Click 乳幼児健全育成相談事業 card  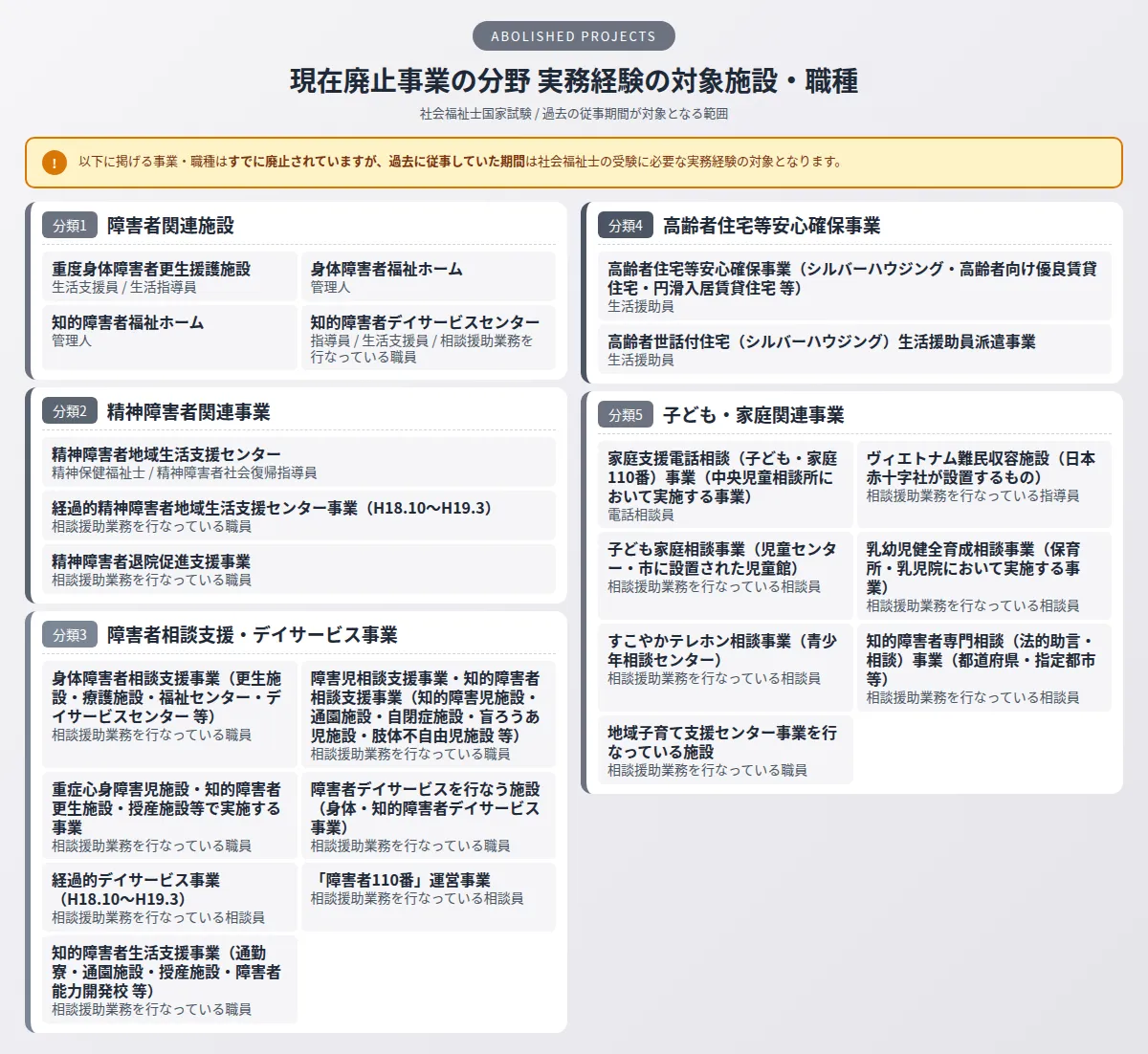click(983, 576)
